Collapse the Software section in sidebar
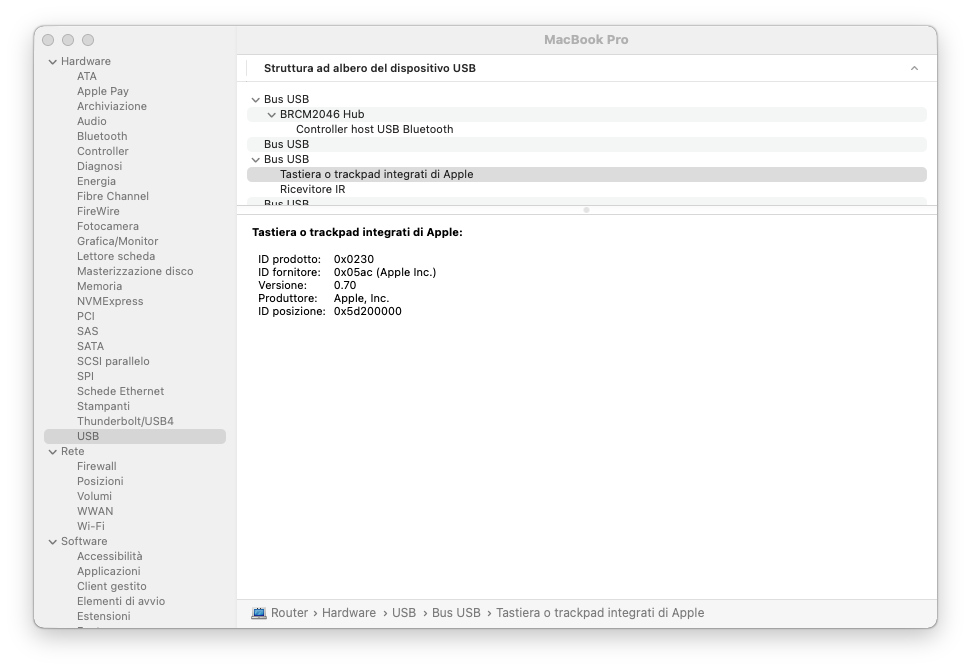Screen dimensions: 971x670 53,542
